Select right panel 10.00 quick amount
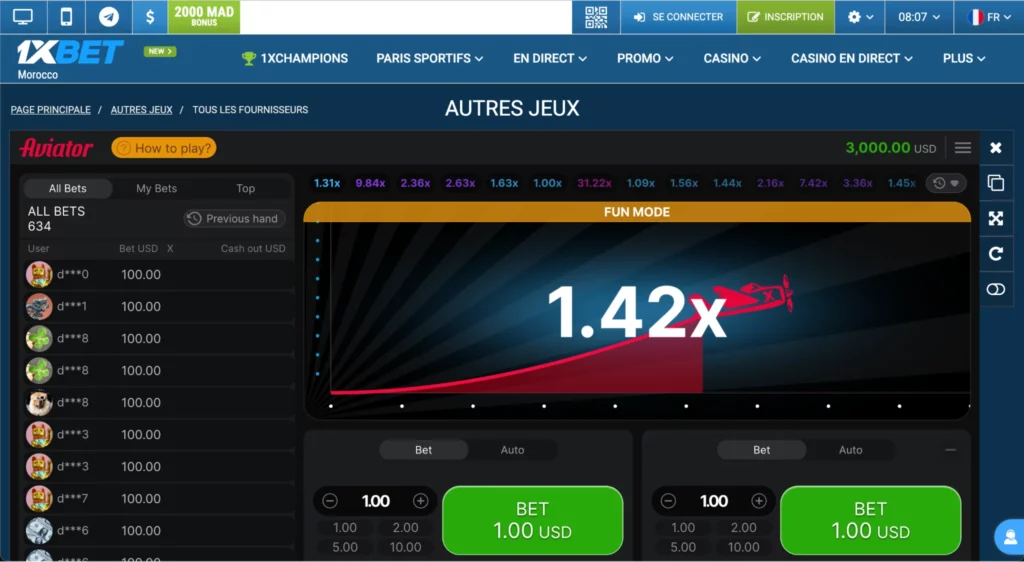This screenshot has height=562, width=1024. [x=744, y=547]
